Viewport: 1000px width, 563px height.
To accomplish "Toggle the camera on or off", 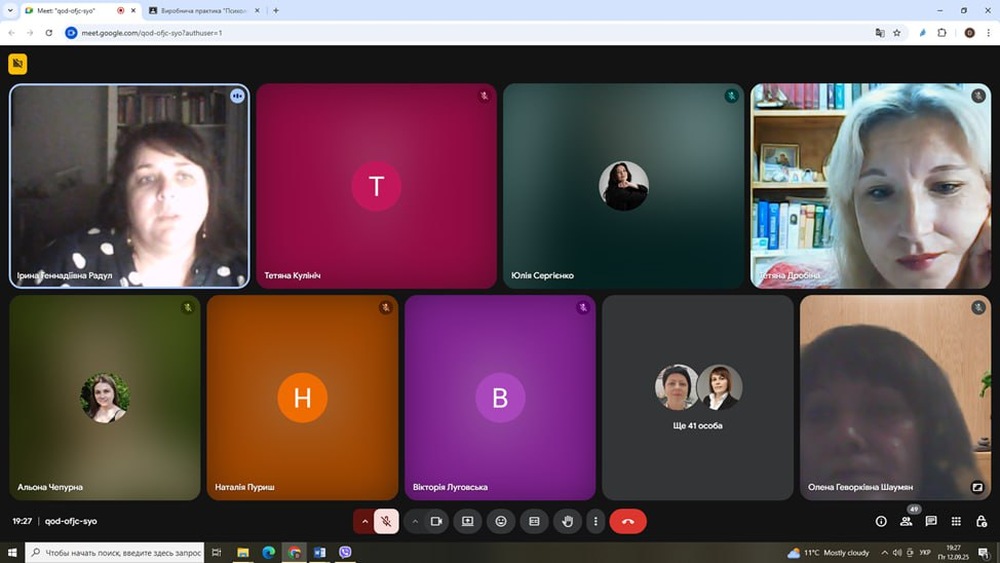I will coord(436,521).
